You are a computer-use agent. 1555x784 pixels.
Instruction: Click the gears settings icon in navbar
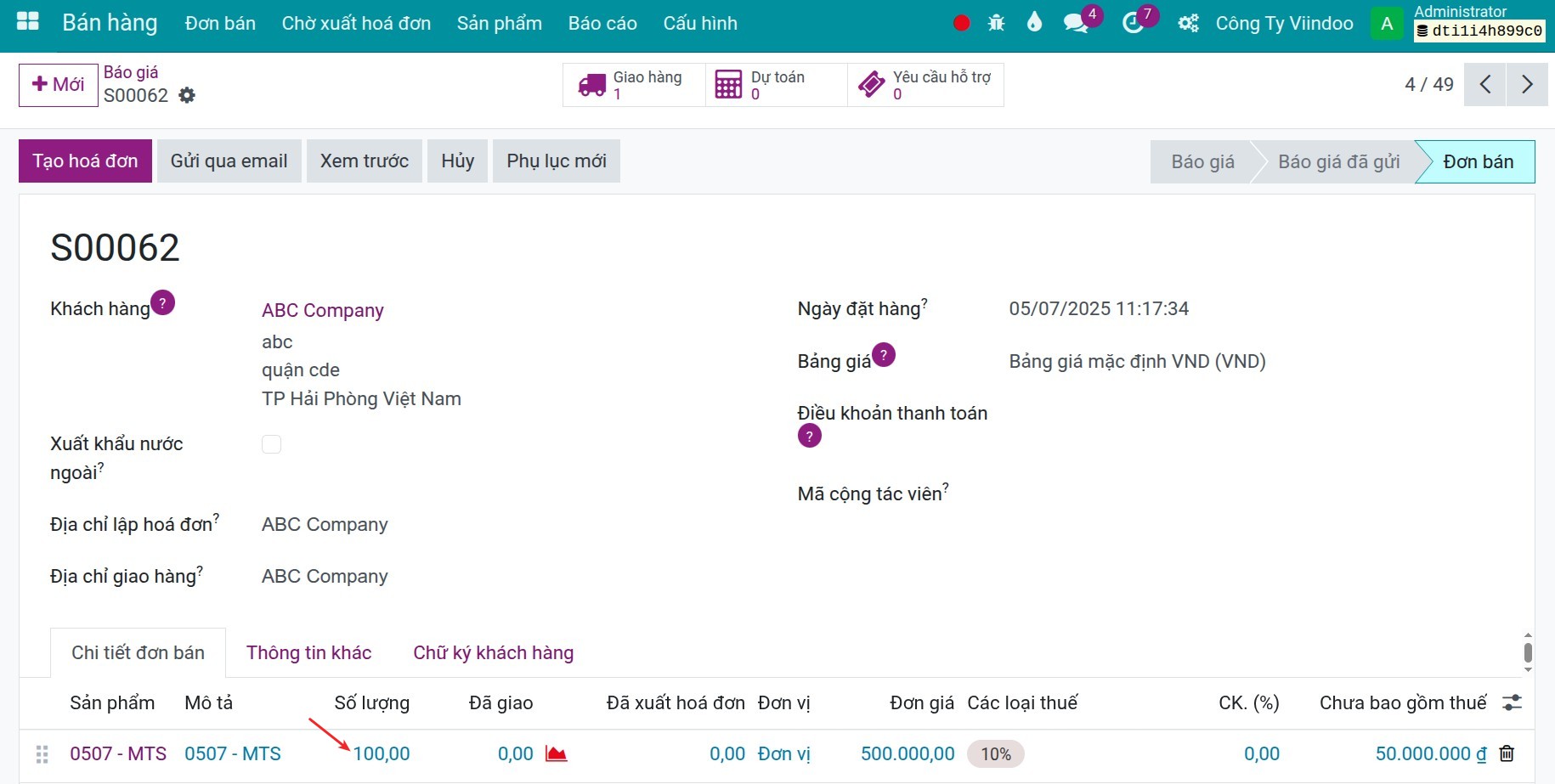click(1188, 23)
